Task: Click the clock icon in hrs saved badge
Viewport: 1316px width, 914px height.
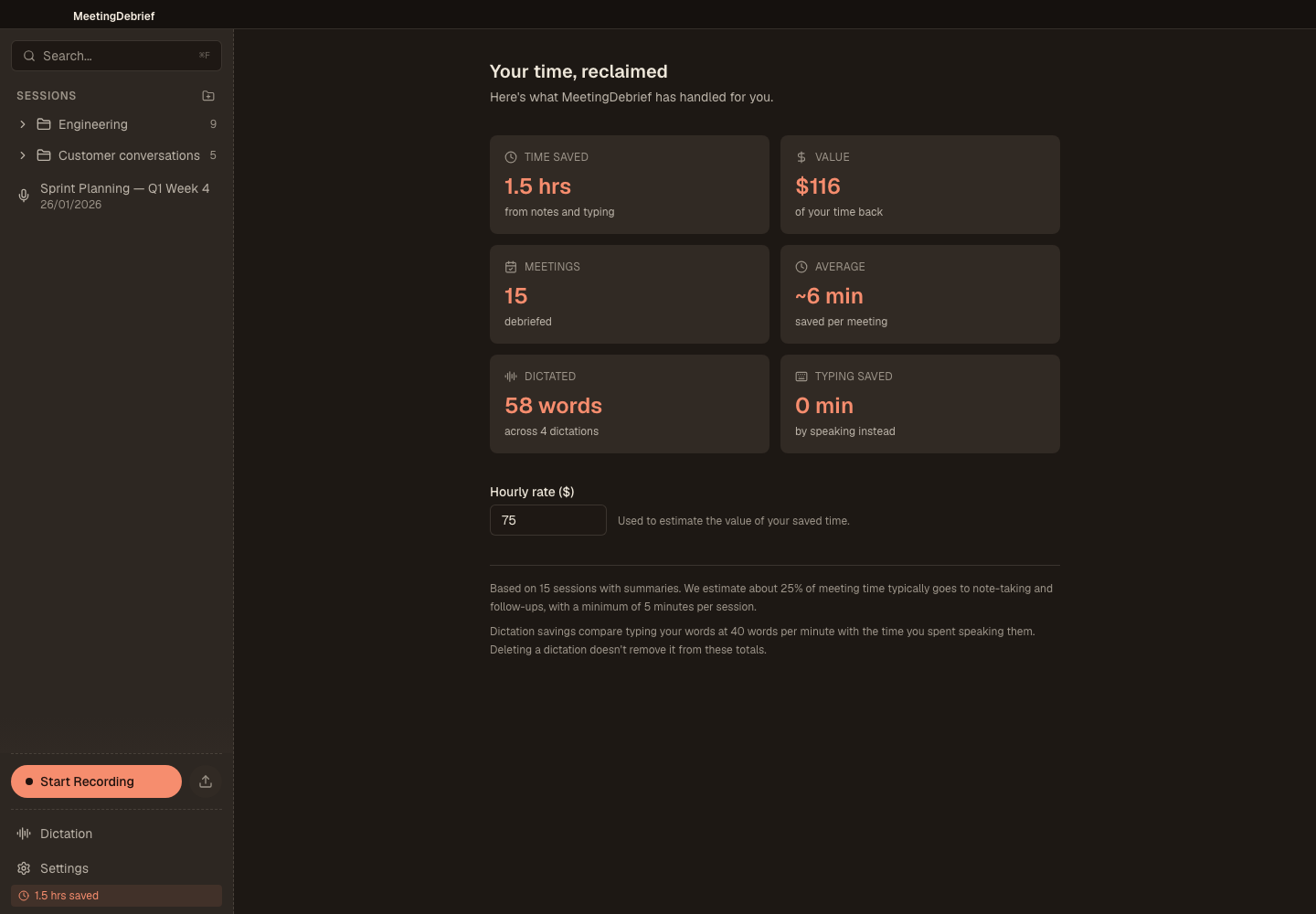Action: [x=24, y=896]
